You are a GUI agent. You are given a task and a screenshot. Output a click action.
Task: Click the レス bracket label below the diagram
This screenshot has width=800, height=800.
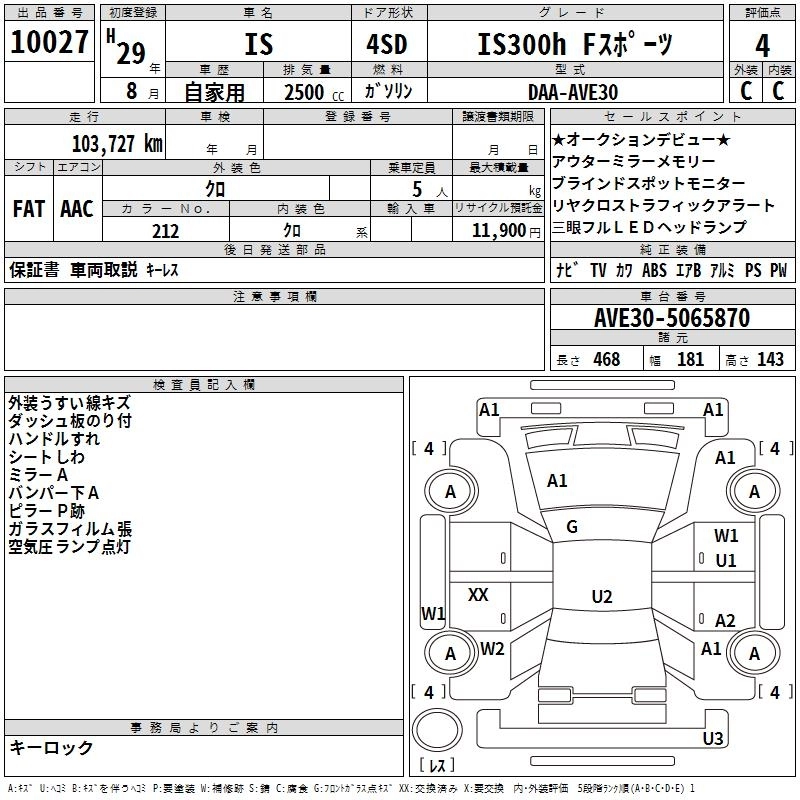point(436,767)
